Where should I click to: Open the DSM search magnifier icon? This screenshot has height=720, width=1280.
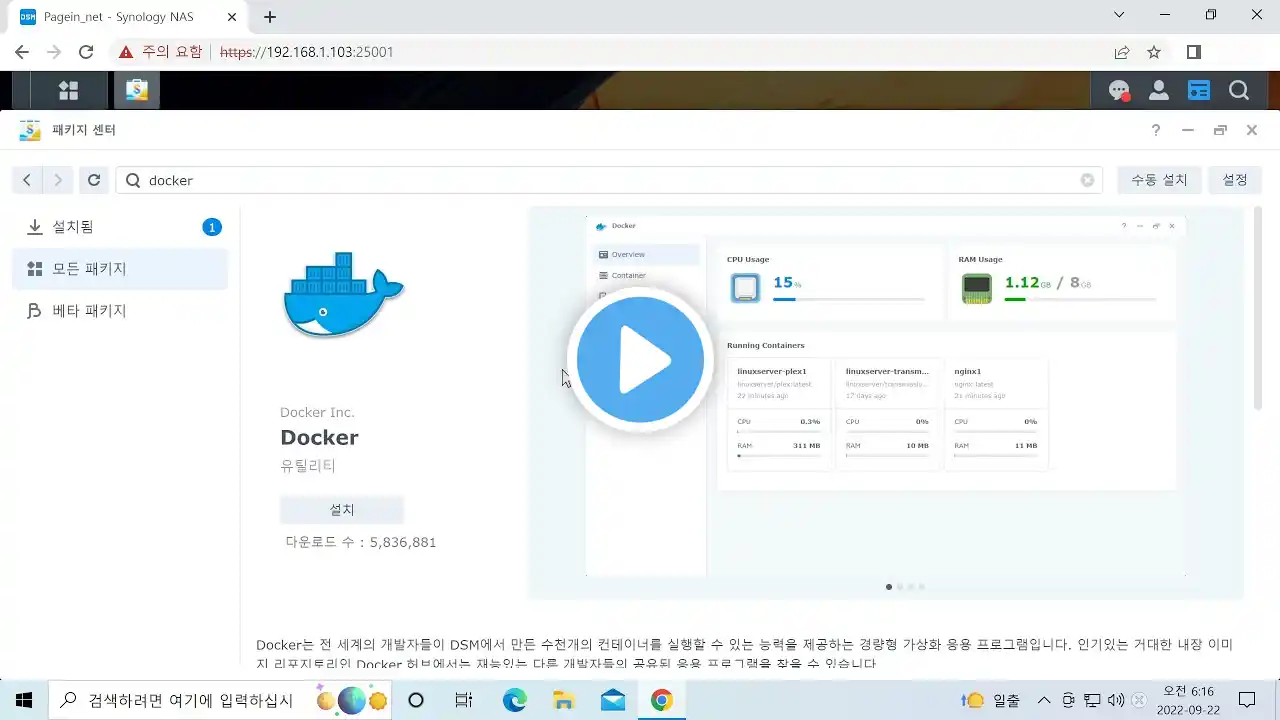[1239, 91]
